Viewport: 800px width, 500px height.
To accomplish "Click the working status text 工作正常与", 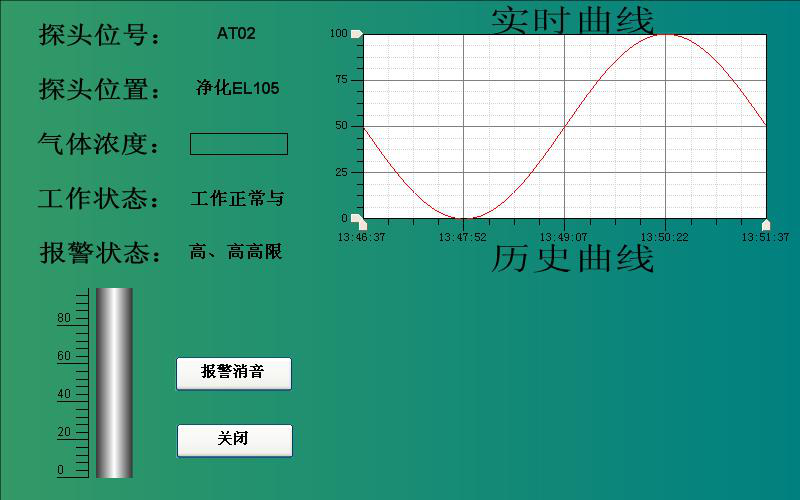I will pyautogui.click(x=237, y=198).
